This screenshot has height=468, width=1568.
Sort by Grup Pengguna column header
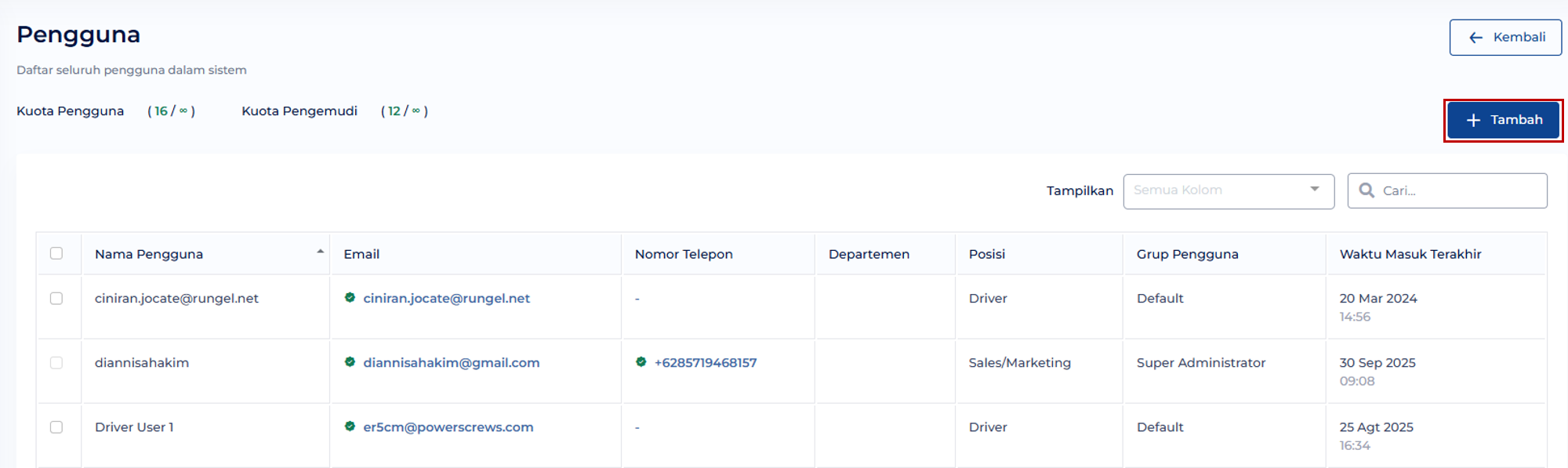coord(1187,254)
